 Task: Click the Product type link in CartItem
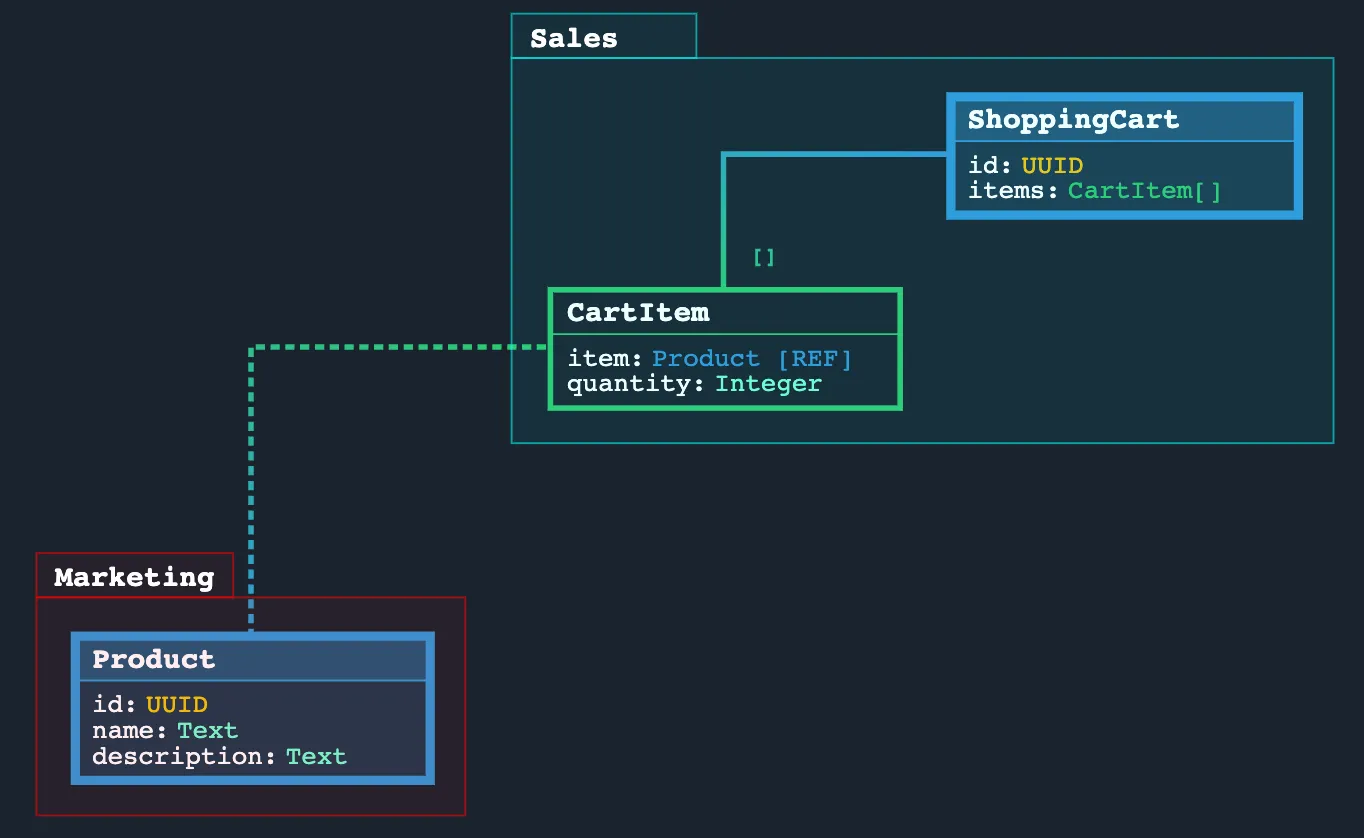pyautogui.click(x=706, y=358)
